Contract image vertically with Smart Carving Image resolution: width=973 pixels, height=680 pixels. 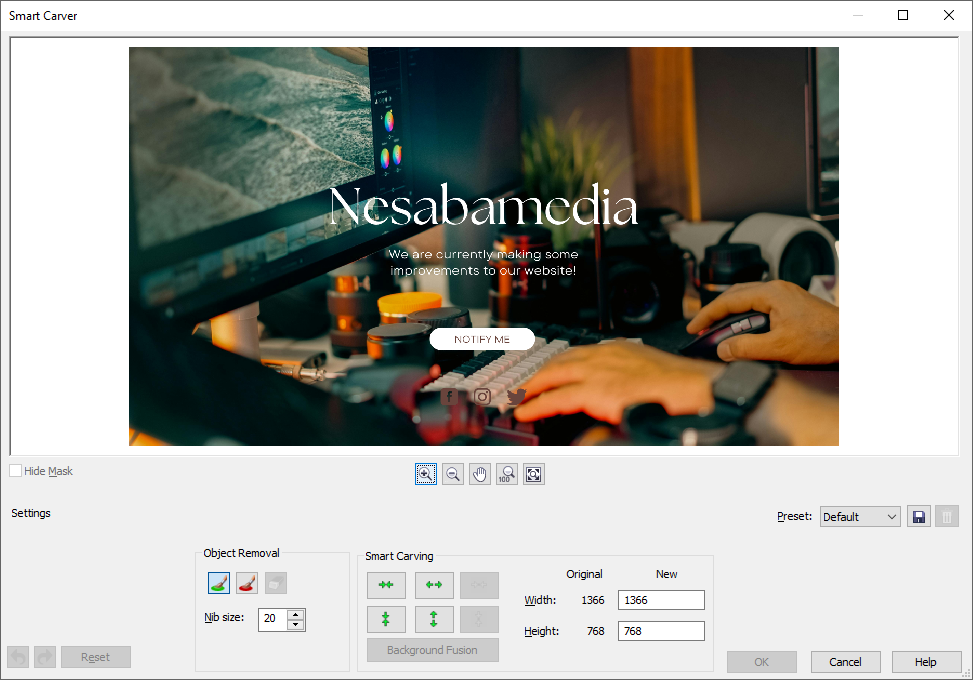click(386, 620)
